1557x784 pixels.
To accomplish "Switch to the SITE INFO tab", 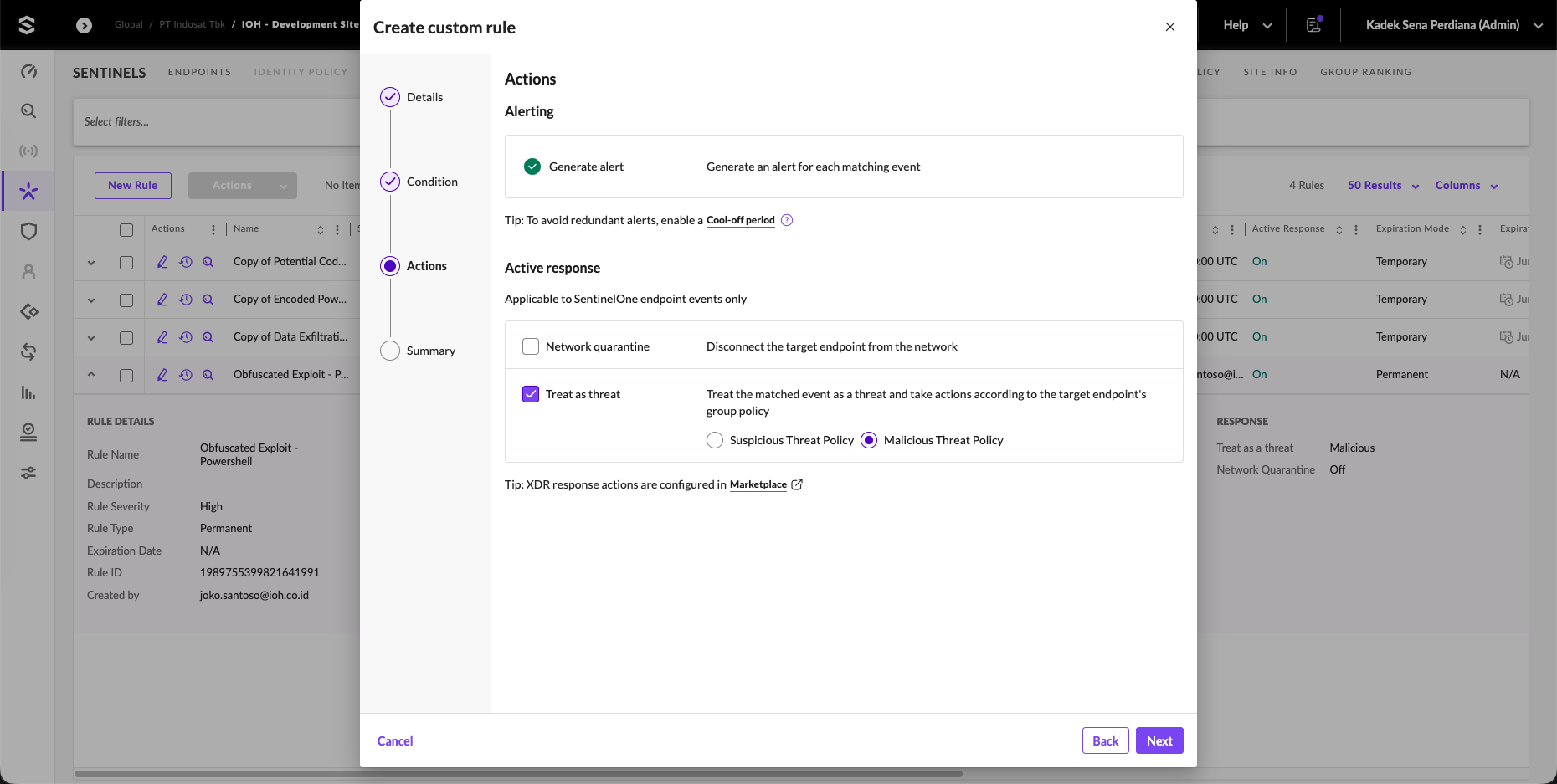I will click(x=1270, y=72).
